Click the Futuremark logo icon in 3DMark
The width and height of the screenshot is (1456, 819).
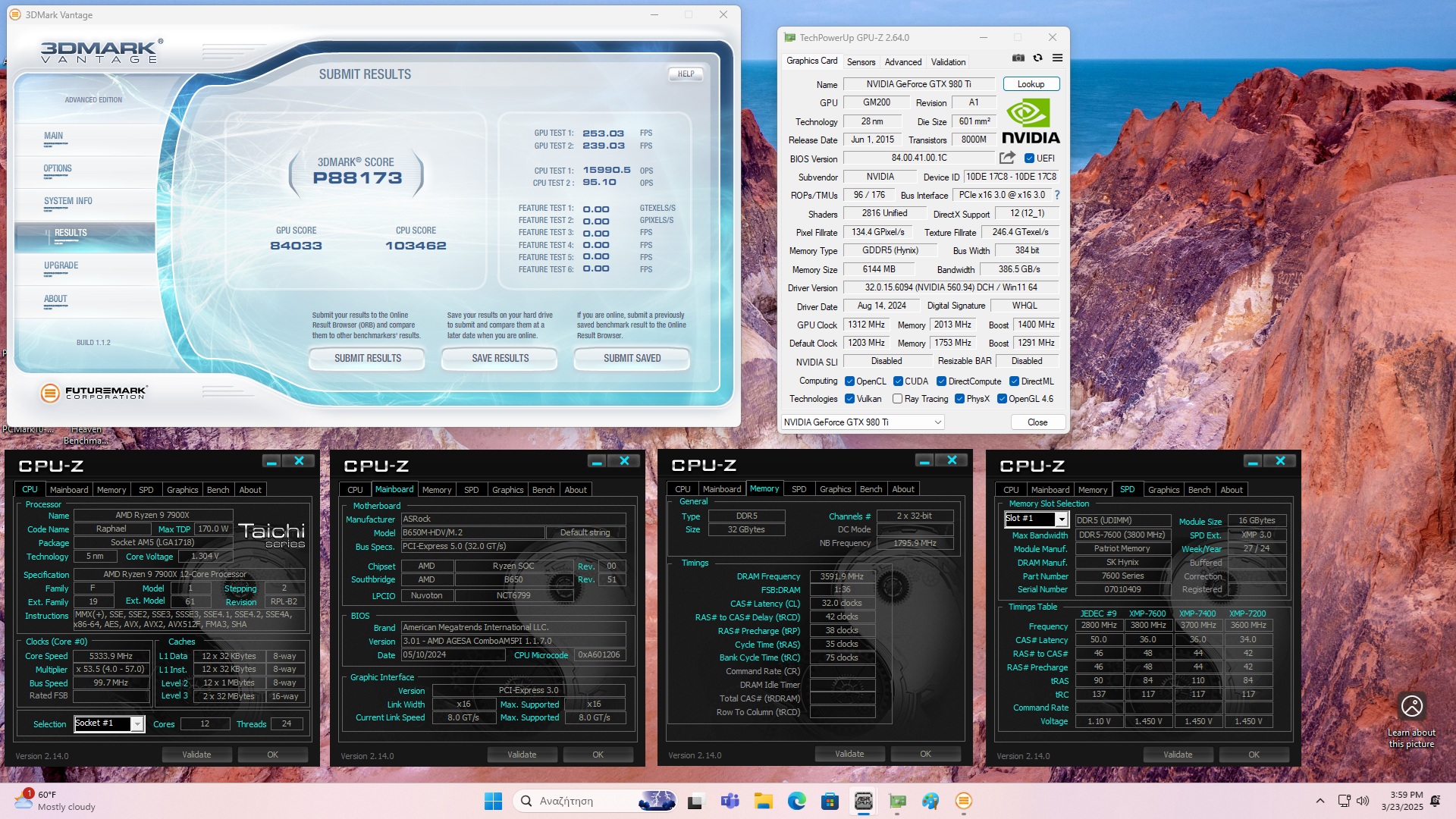tap(50, 393)
